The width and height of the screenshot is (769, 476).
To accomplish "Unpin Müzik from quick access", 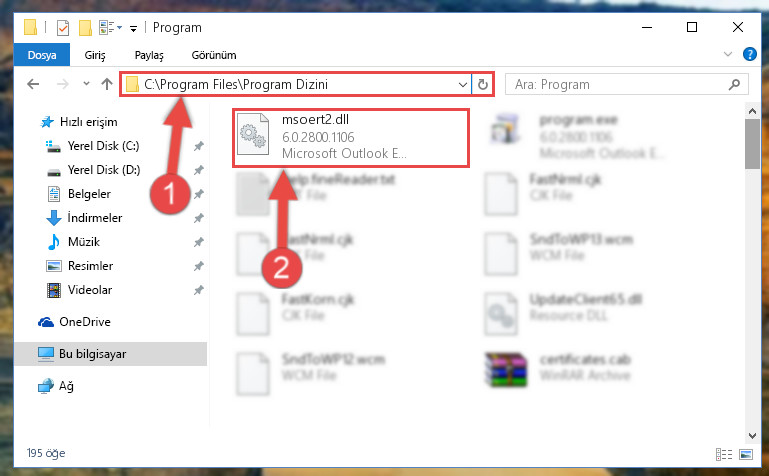I will pos(199,242).
